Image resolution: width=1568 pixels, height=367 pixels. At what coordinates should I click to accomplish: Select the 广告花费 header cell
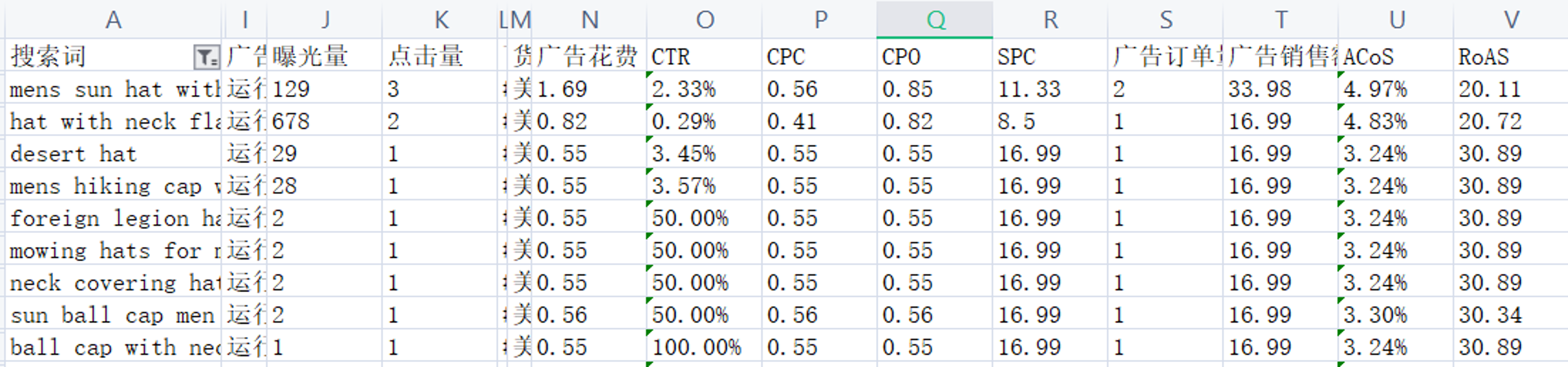[588, 56]
